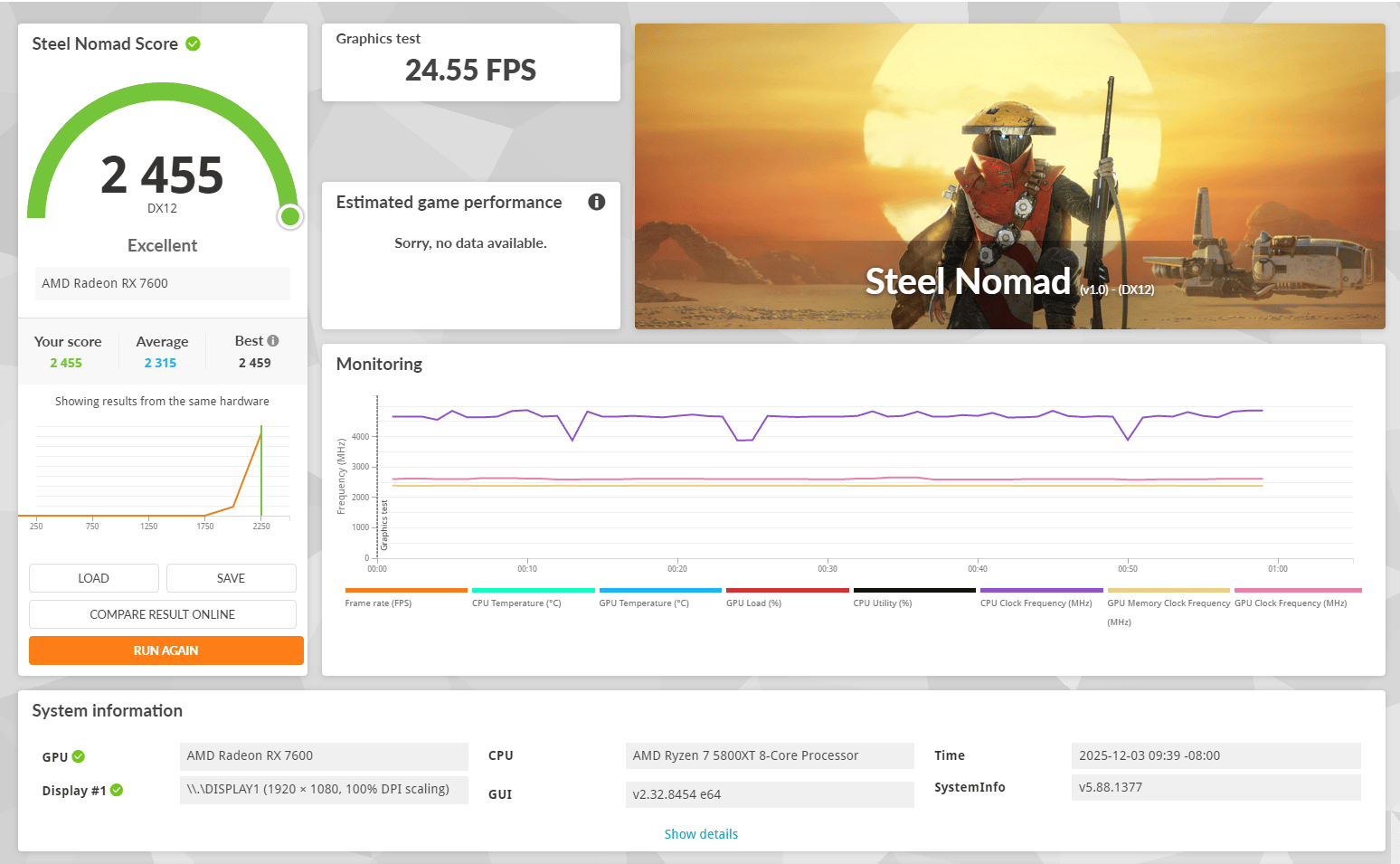Click info icon beside Estimated game performance
Viewport: 1400px width, 864px height.
coord(596,202)
